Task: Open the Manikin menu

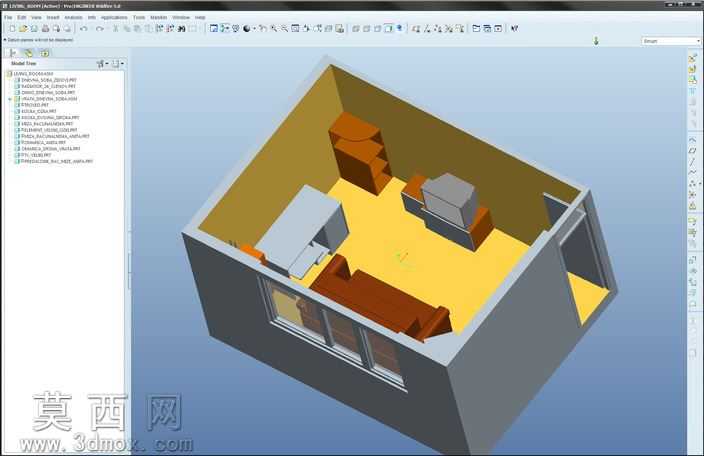Action: (158, 17)
